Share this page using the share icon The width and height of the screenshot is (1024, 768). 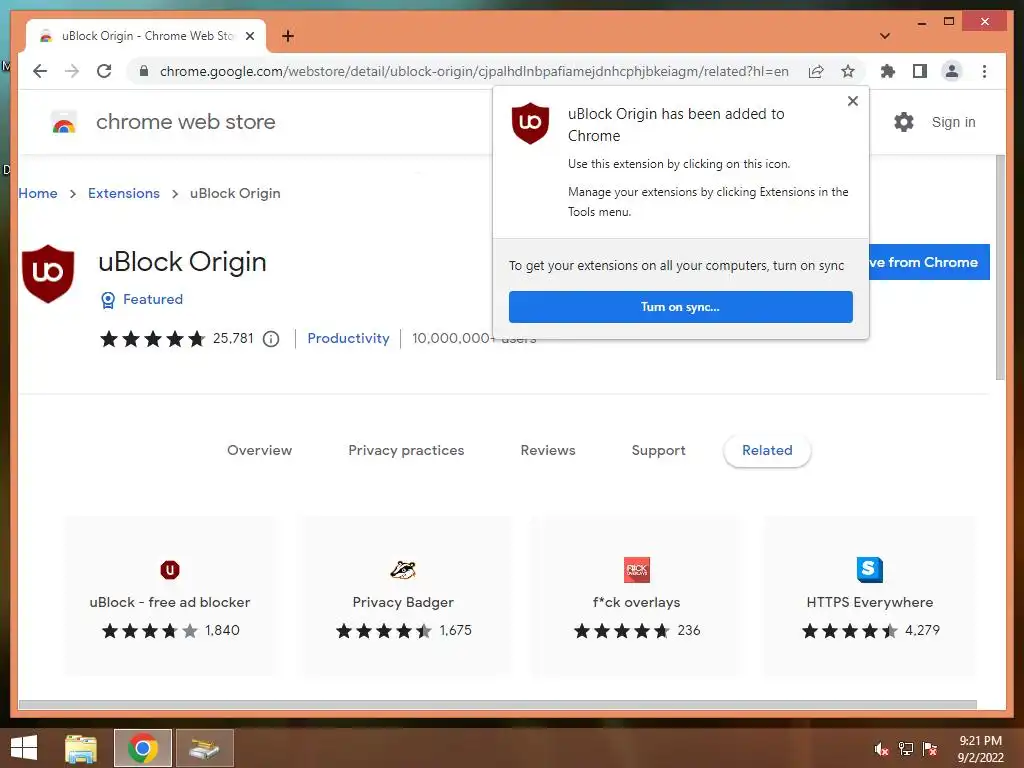816,71
